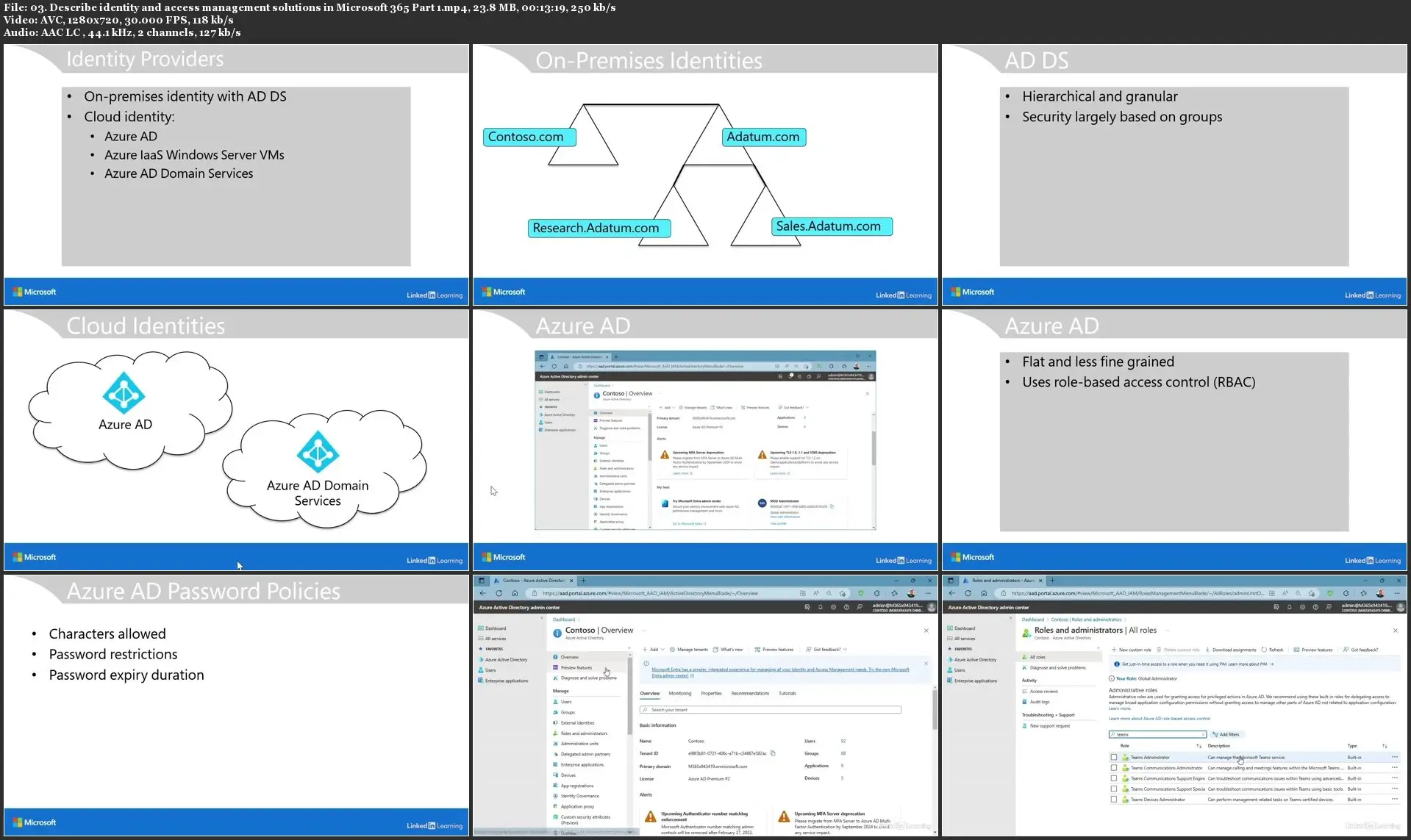Expand Got feedback dropdown in Contoso Overview
Viewport: 1411px width, 840px height.
[x=826, y=650]
